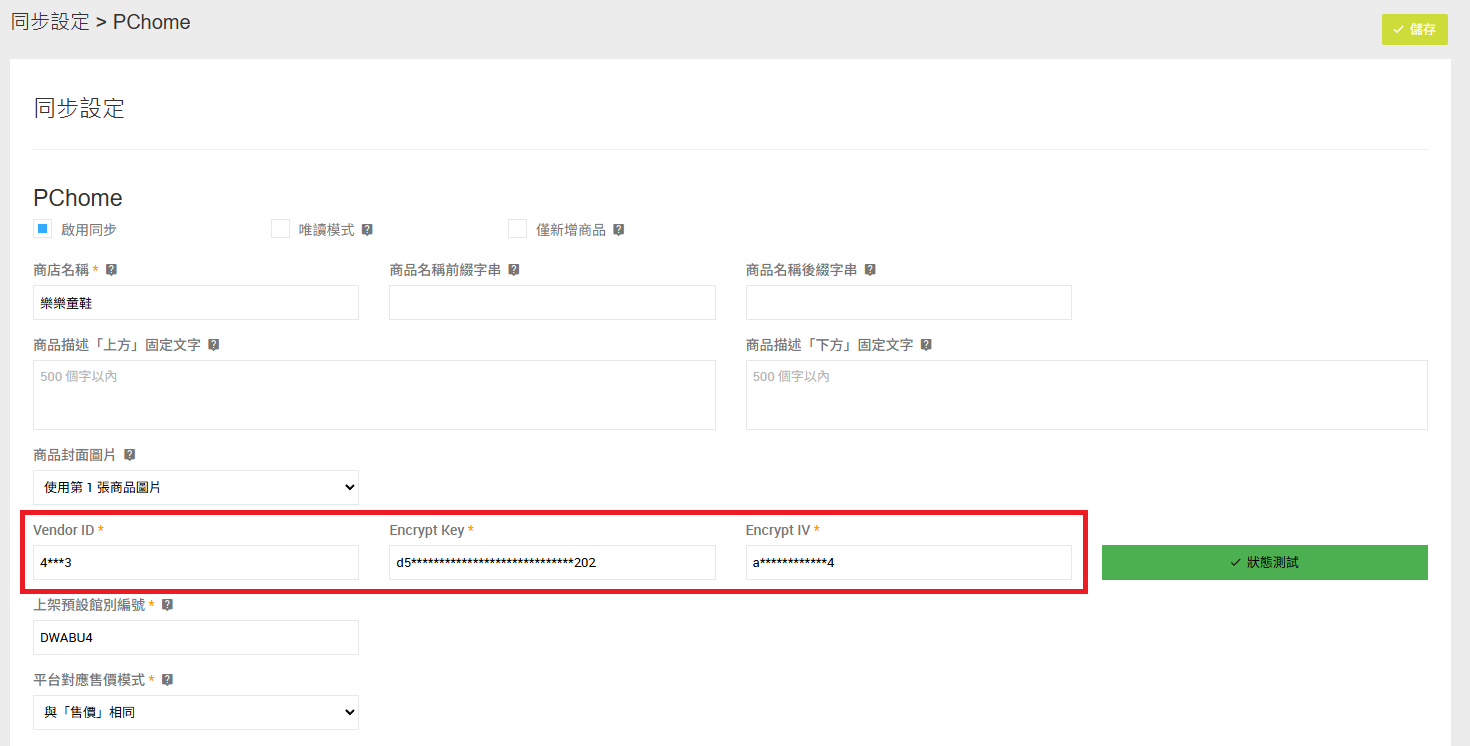Click help icon next to 僅新增商品
Screen dimensions: 1470x746
[x=618, y=230]
